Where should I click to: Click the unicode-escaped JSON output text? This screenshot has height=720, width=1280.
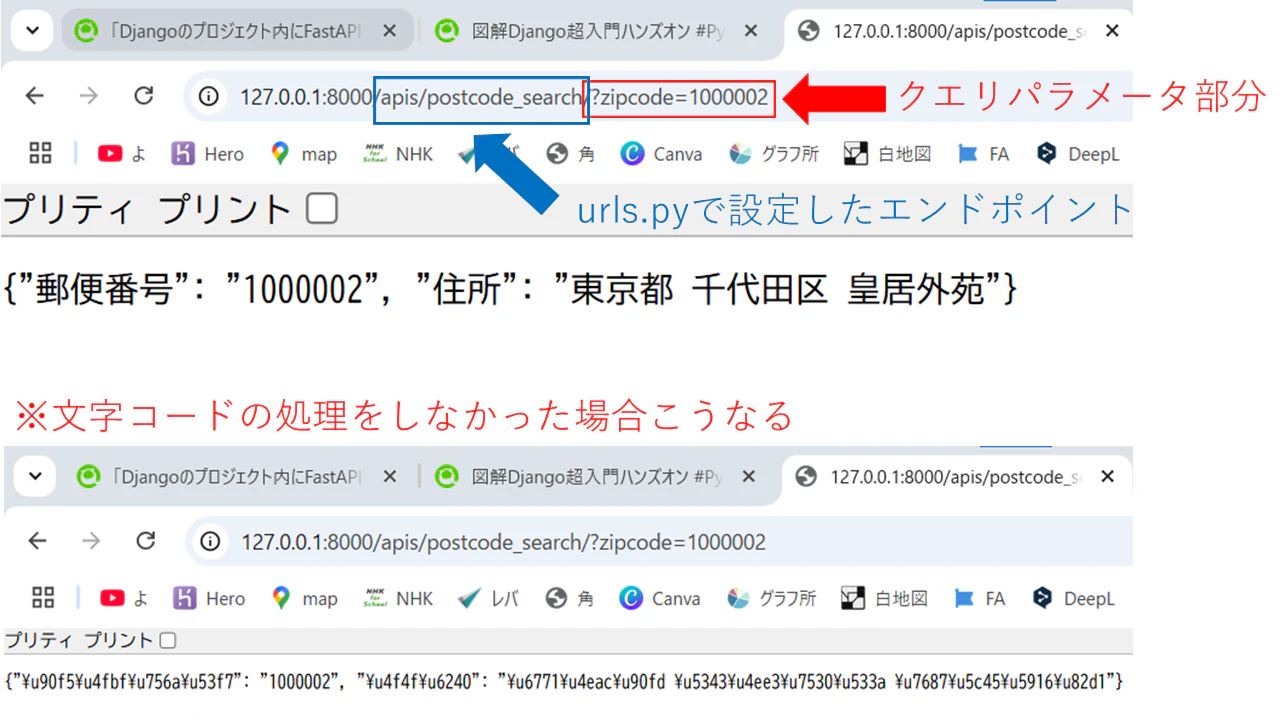click(565, 682)
